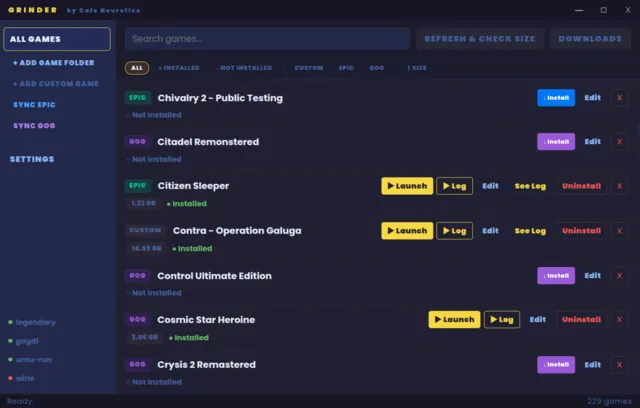Install Control Ultimate Edition

(x=556, y=276)
